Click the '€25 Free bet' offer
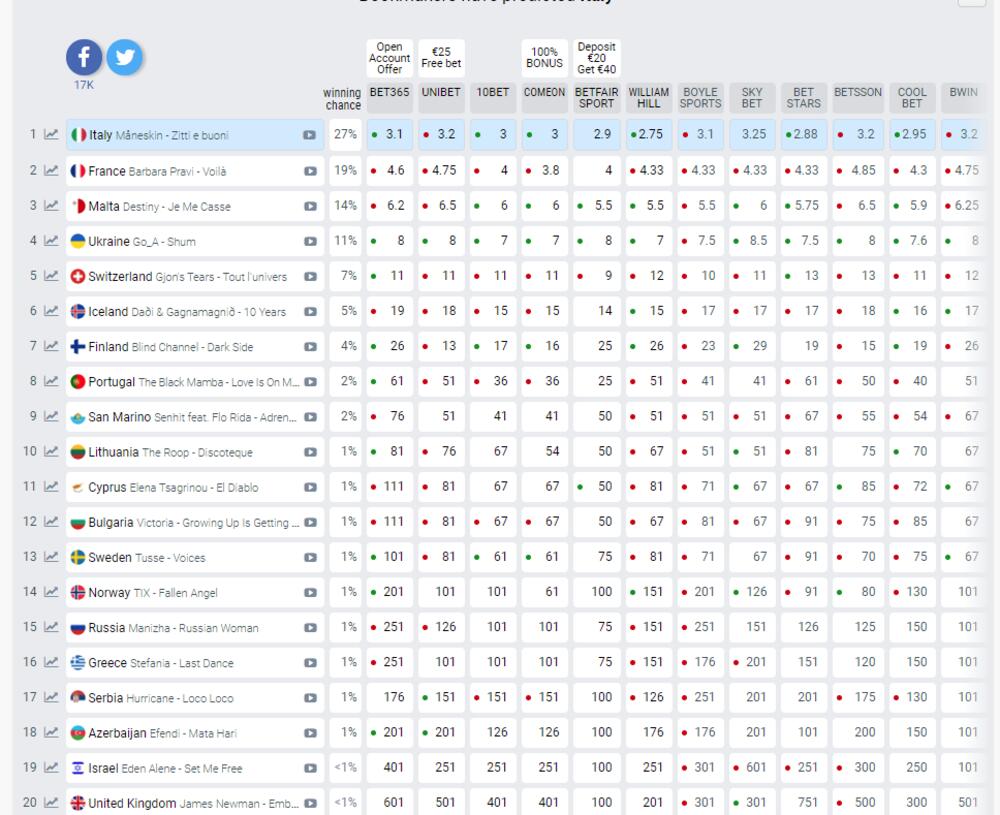This screenshot has width=1000, height=815. point(441,58)
